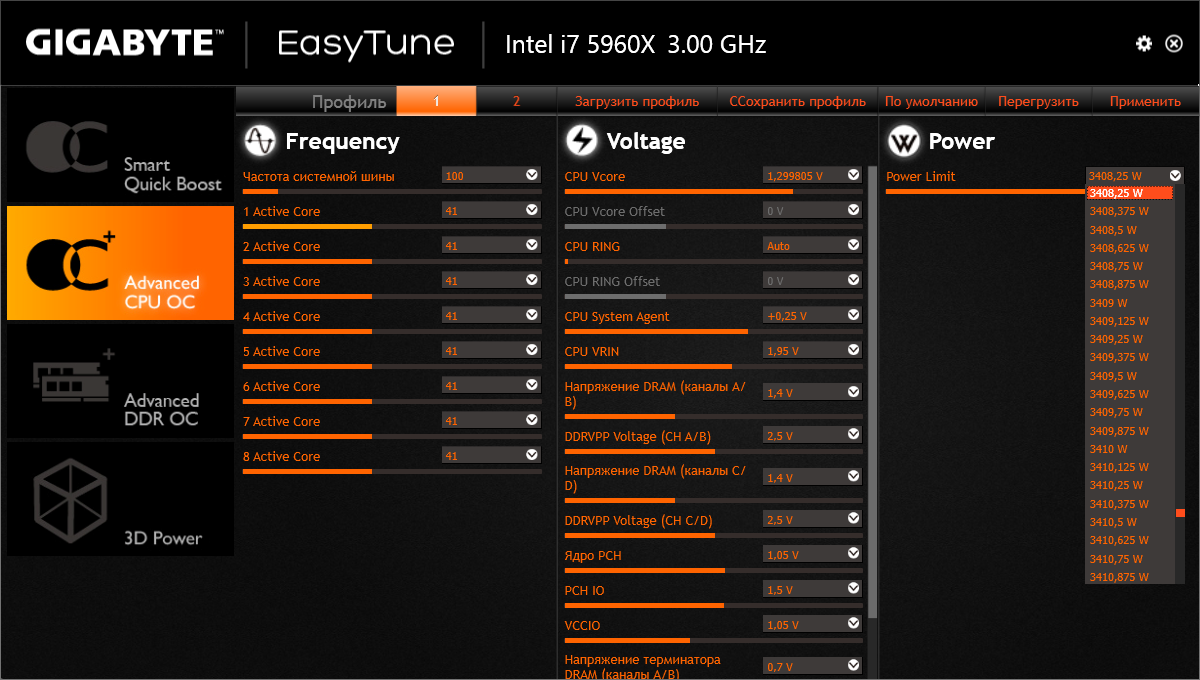Click the CPU VRIN slider bar
Viewport: 1200px width, 680px height.
[713, 366]
